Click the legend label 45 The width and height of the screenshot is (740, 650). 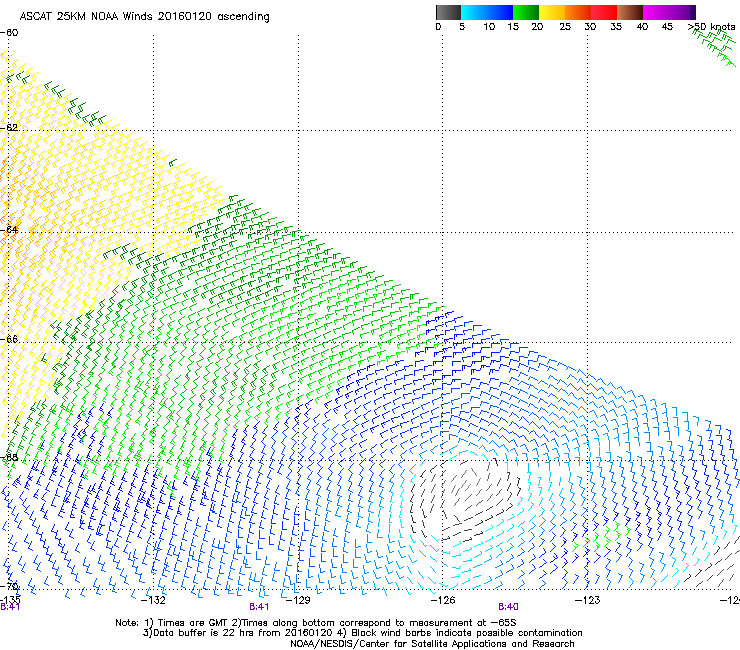[x=667, y=27]
